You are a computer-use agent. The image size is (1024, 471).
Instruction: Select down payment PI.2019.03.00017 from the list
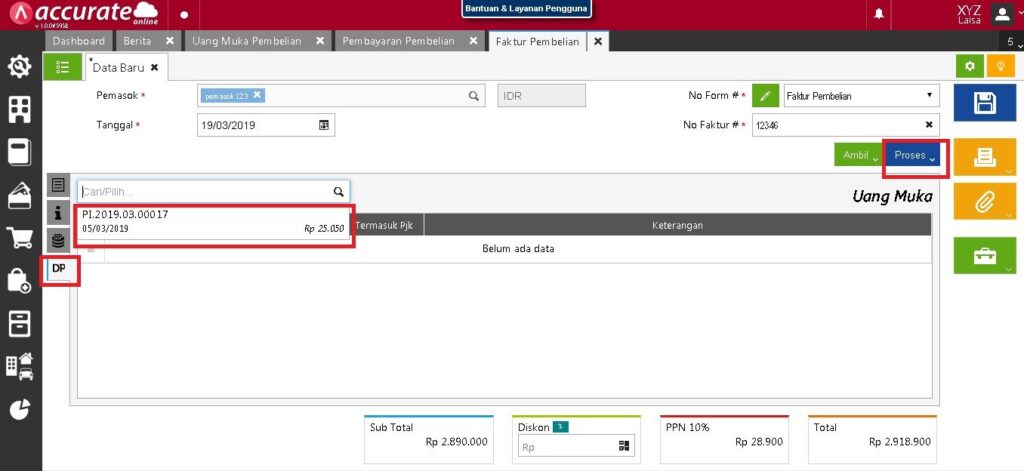click(x=213, y=222)
